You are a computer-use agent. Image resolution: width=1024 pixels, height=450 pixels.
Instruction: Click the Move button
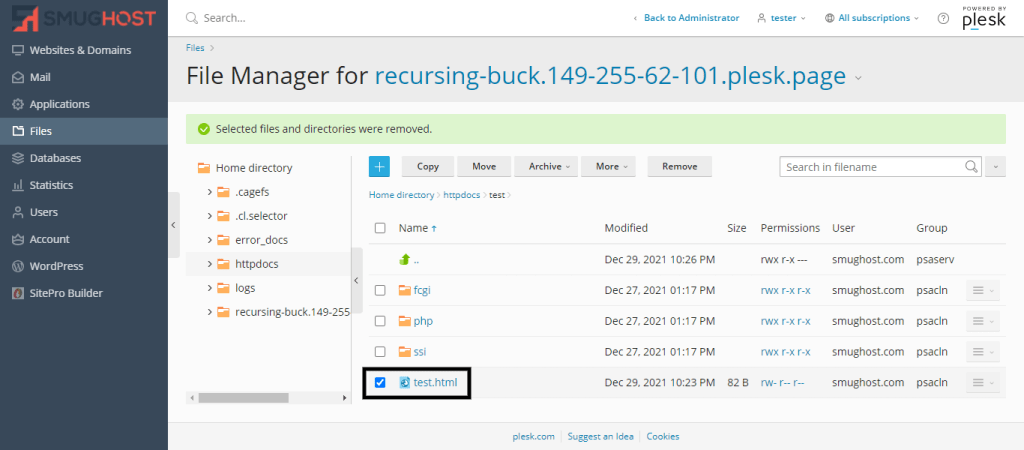pos(484,167)
